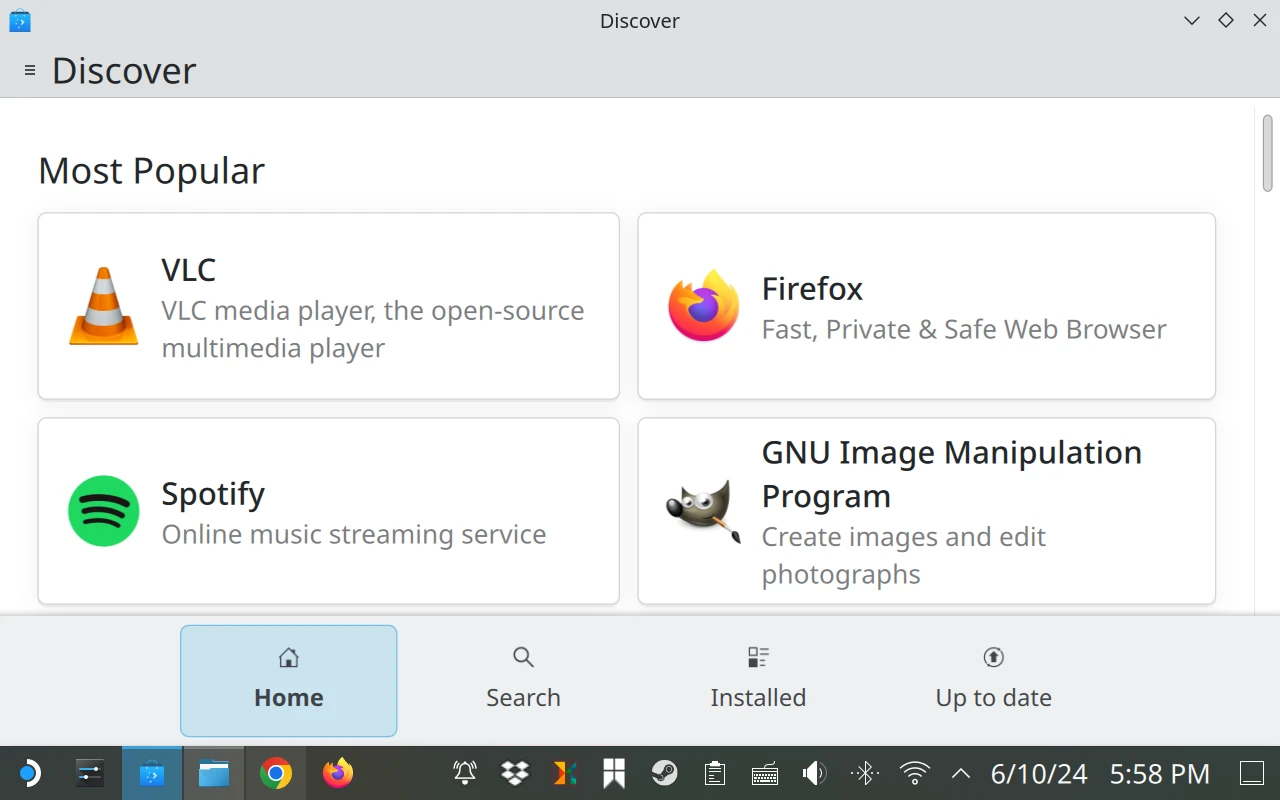Click the Show Desktop button in taskbar

pos(1252,773)
